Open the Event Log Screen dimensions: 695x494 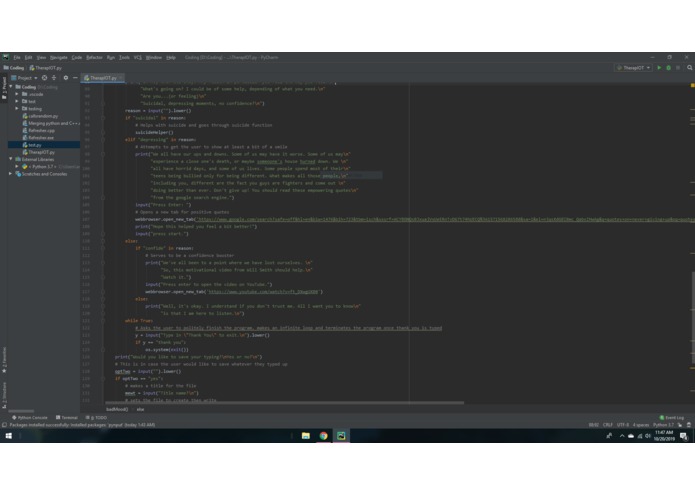[x=672, y=417]
